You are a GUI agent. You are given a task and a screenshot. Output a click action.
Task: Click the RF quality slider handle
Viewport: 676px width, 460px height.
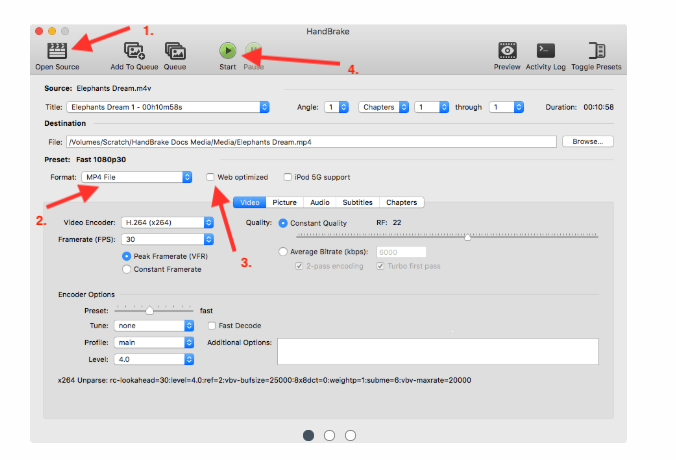467,237
